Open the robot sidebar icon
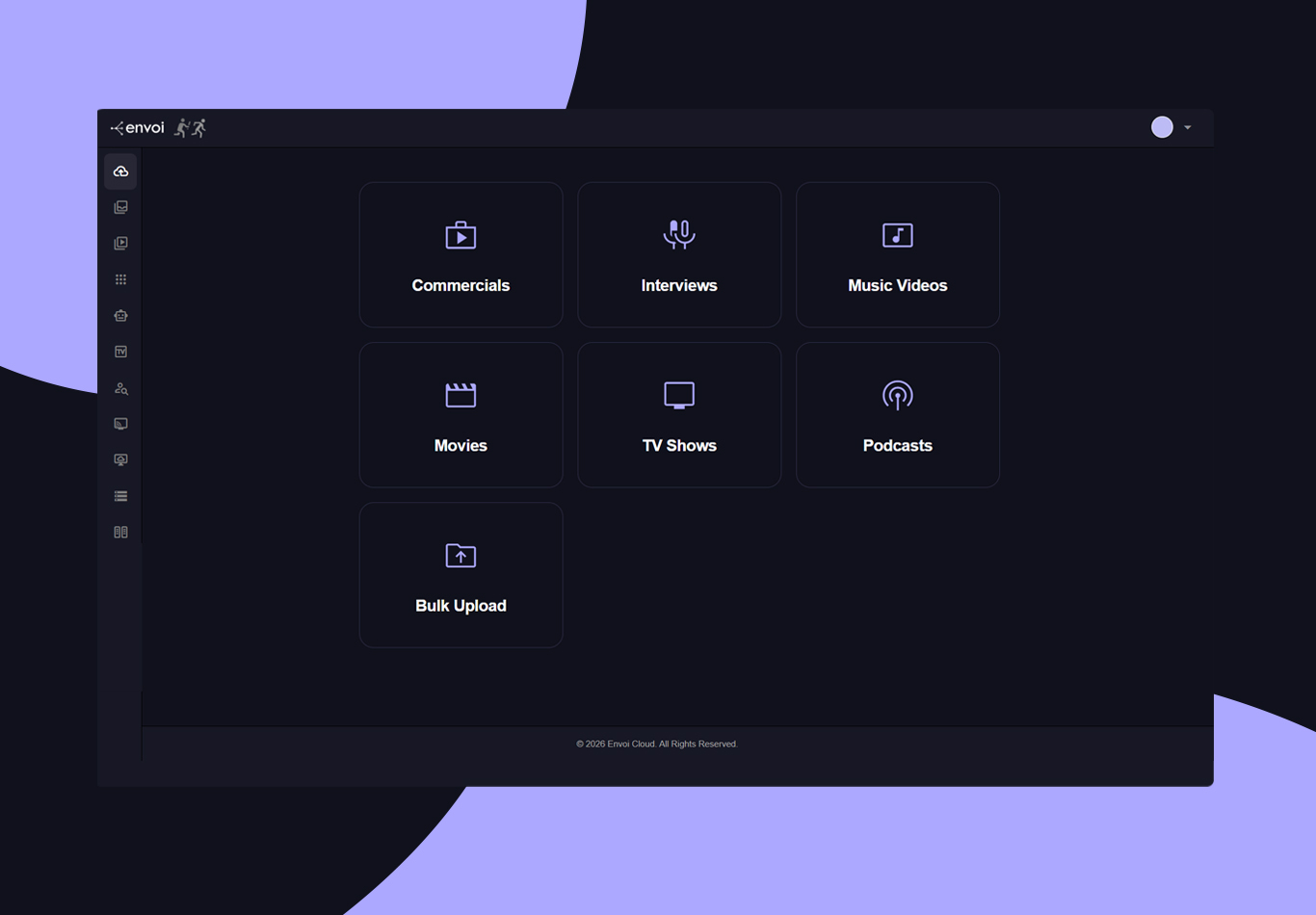Image resolution: width=1316 pixels, height=915 pixels. pyautogui.click(x=120, y=316)
